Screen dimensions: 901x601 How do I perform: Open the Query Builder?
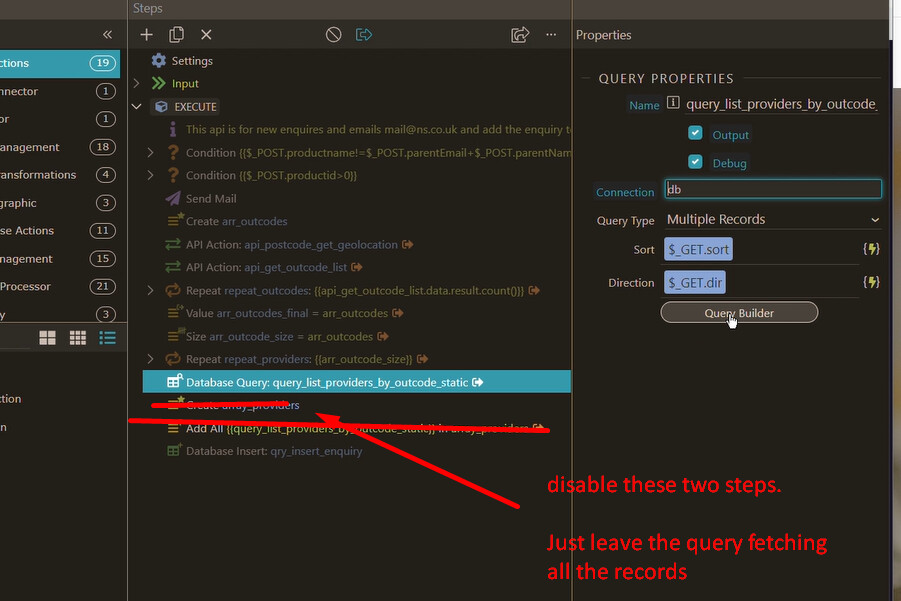pyautogui.click(x=739, y=313)
